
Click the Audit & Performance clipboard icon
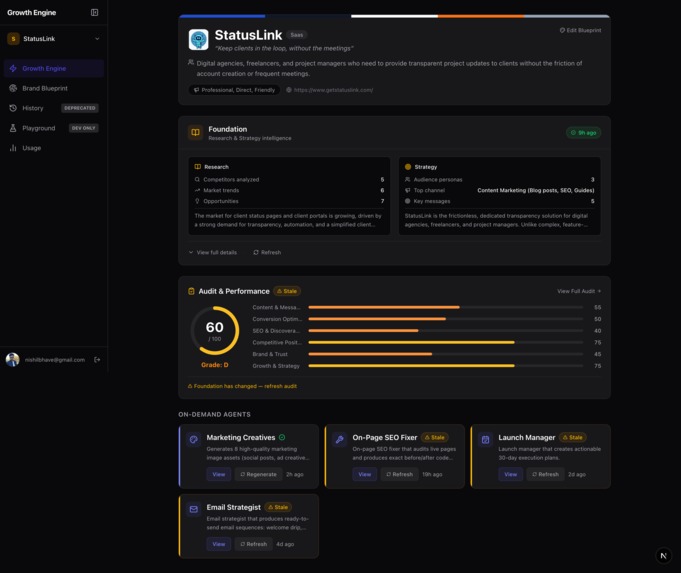pyautogui.click(x=191, y=291)
